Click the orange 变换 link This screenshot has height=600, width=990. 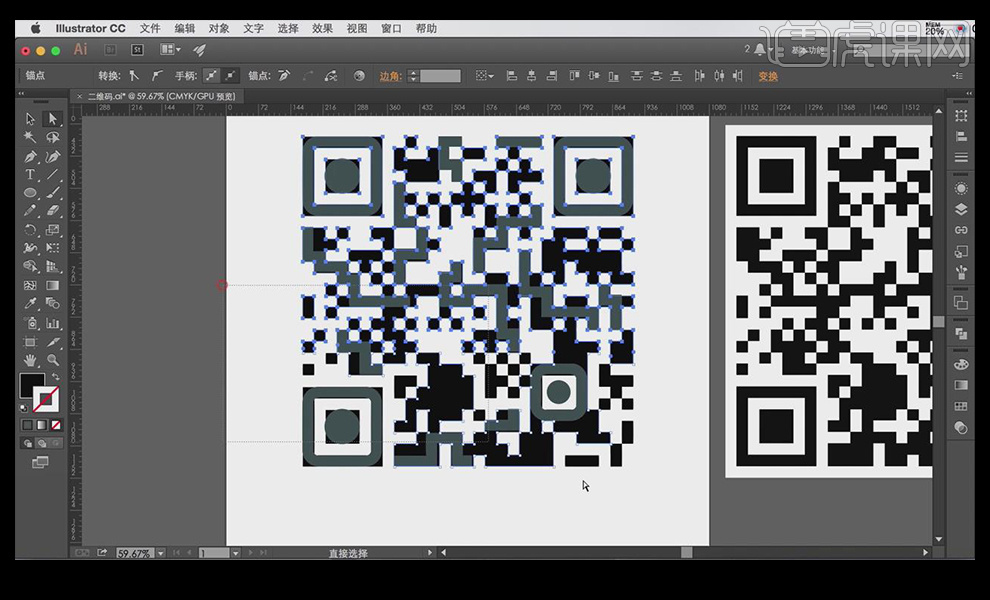tap(767, 76)
